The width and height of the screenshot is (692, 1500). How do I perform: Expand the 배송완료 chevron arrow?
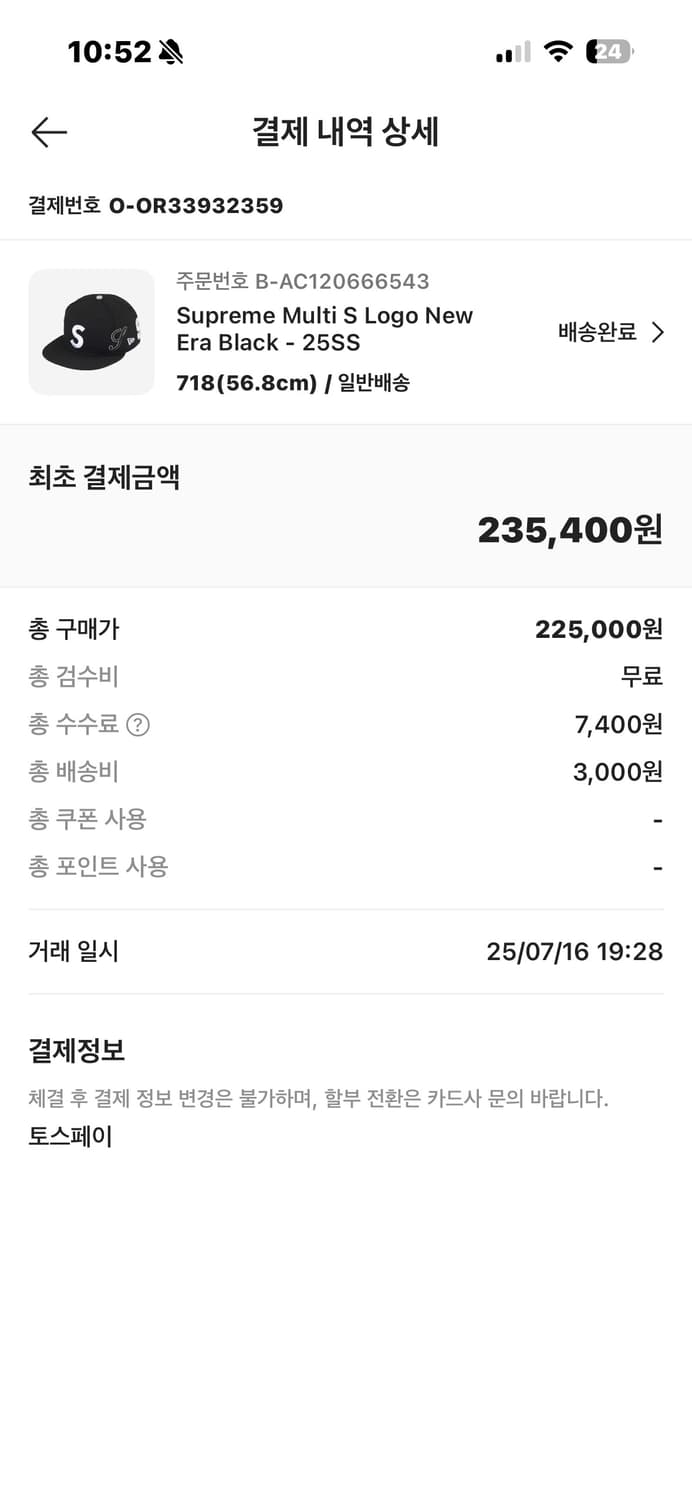click(x=658, y=333)
